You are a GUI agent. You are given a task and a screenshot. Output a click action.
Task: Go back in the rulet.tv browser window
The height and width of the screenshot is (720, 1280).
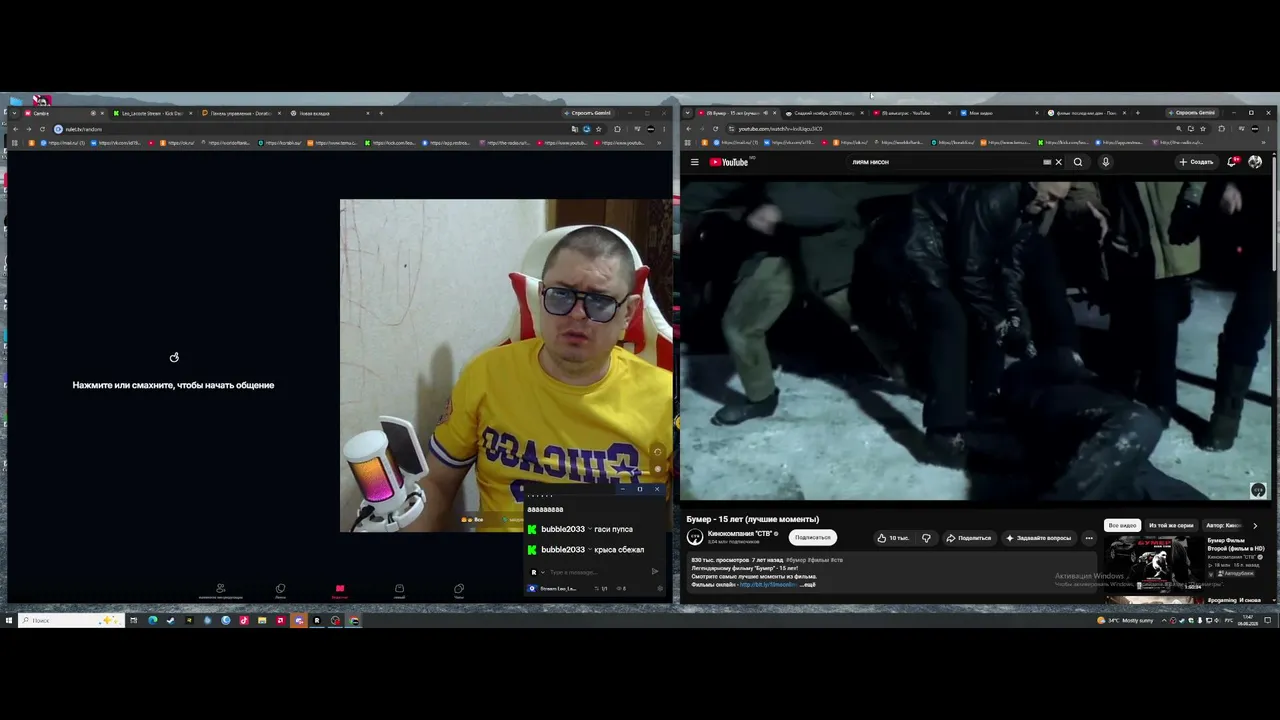15,129
